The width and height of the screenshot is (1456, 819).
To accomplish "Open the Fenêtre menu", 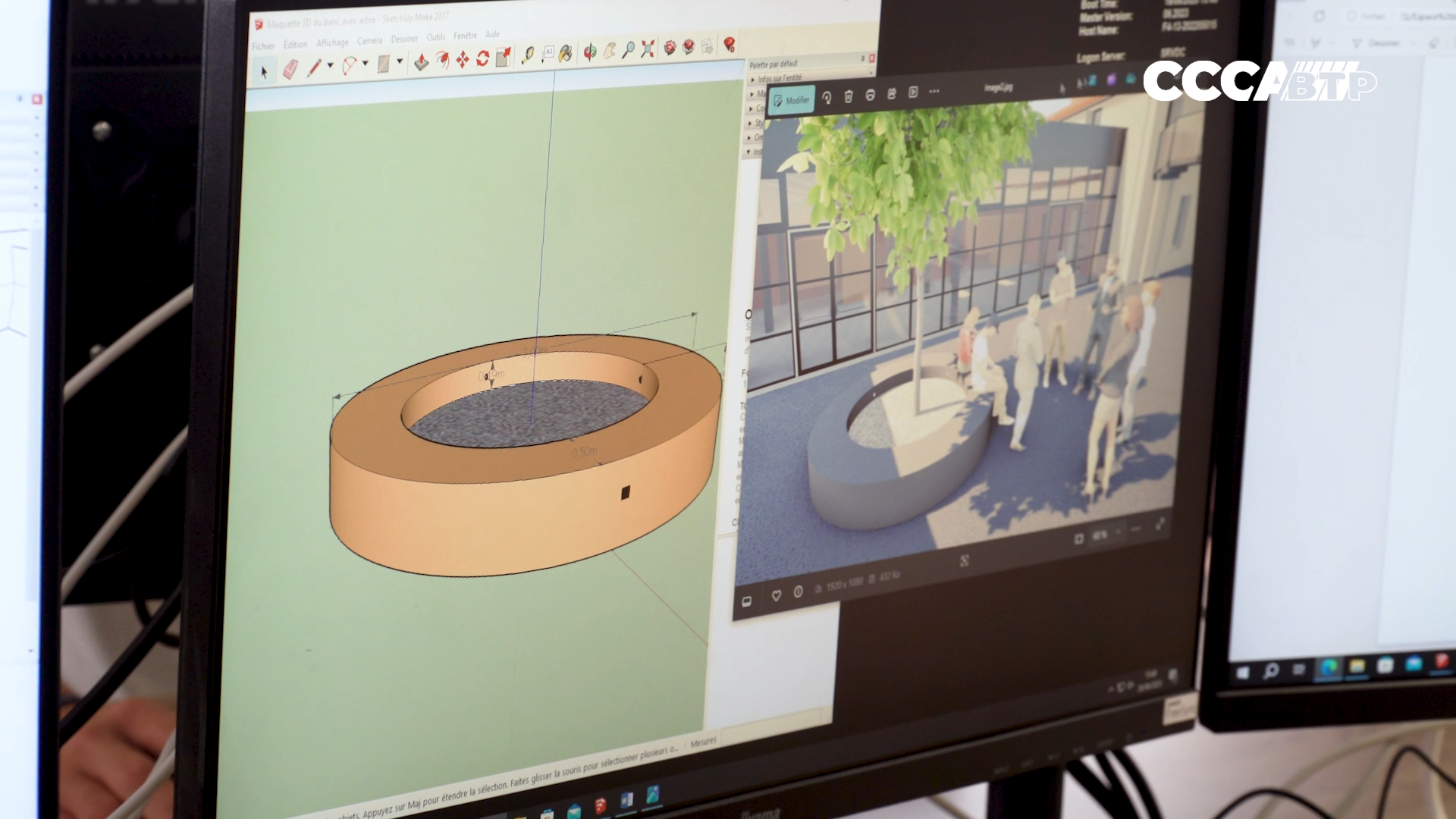I will (465, 36).
